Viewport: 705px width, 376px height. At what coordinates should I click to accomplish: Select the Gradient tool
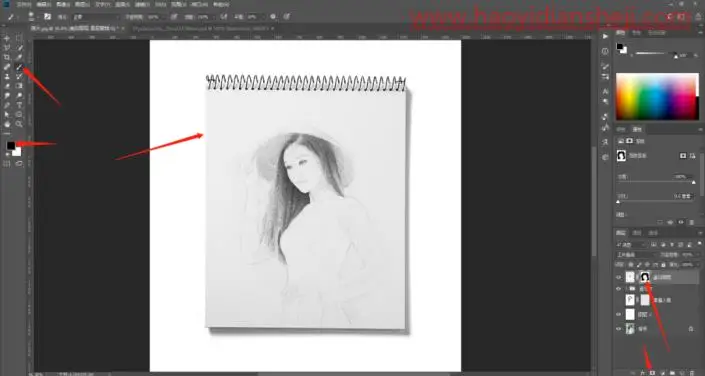click(x=19, y=85)
